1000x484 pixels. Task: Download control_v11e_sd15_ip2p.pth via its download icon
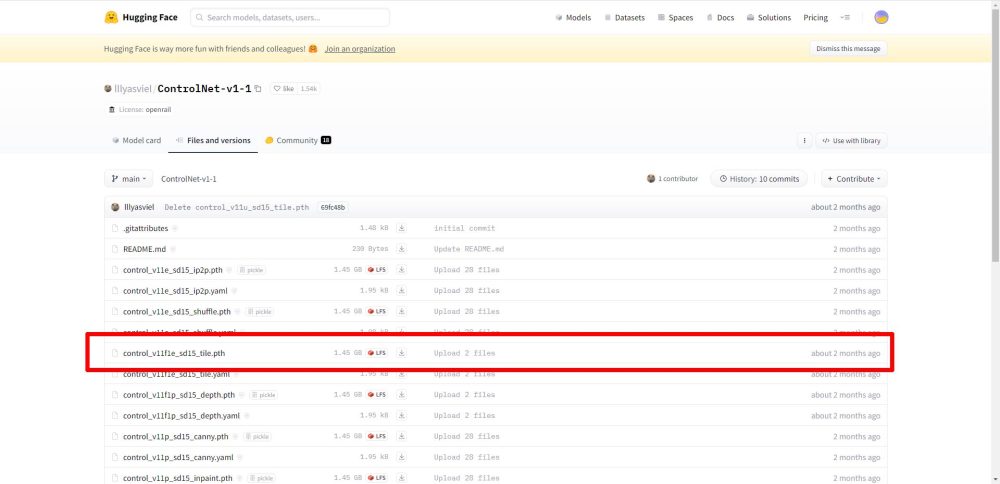[x=402, y=270]
